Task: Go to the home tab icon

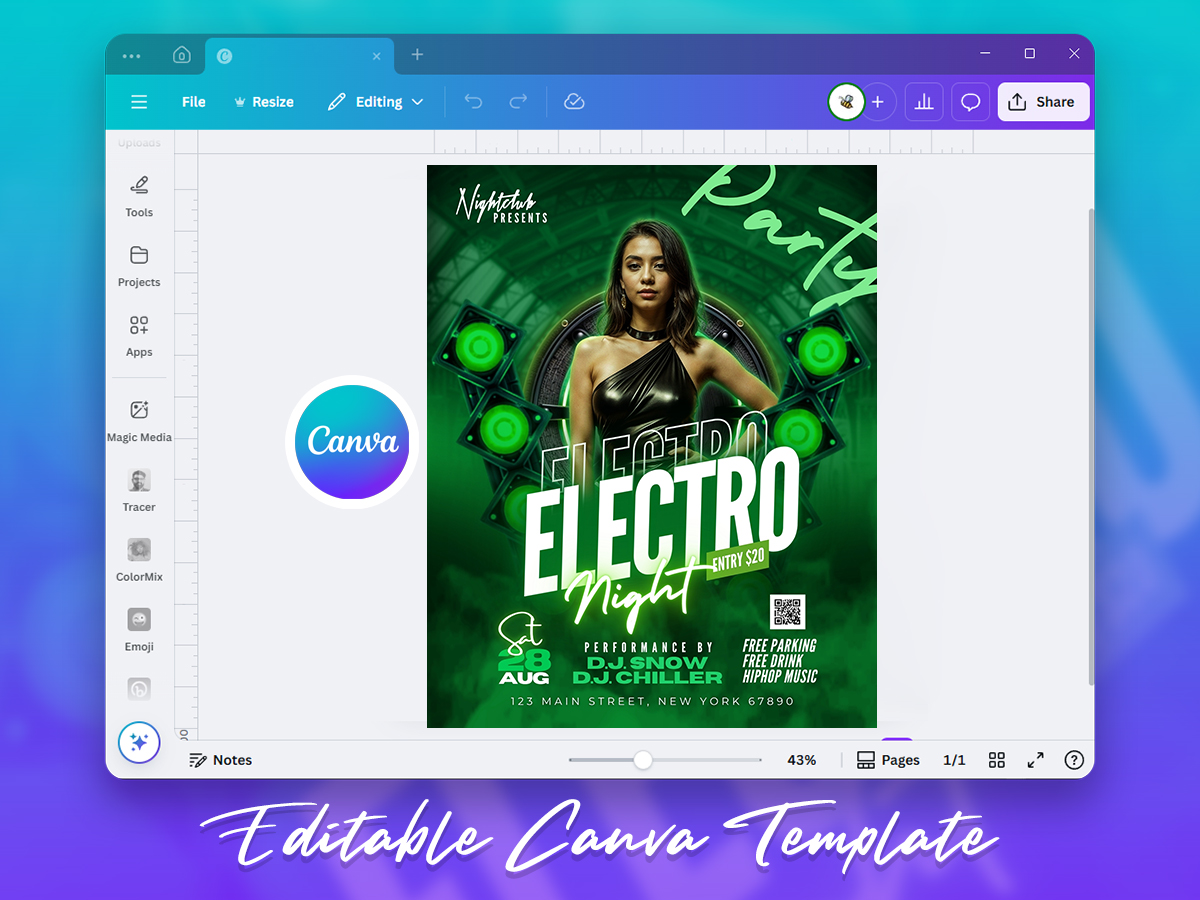Action: point(181,55)
